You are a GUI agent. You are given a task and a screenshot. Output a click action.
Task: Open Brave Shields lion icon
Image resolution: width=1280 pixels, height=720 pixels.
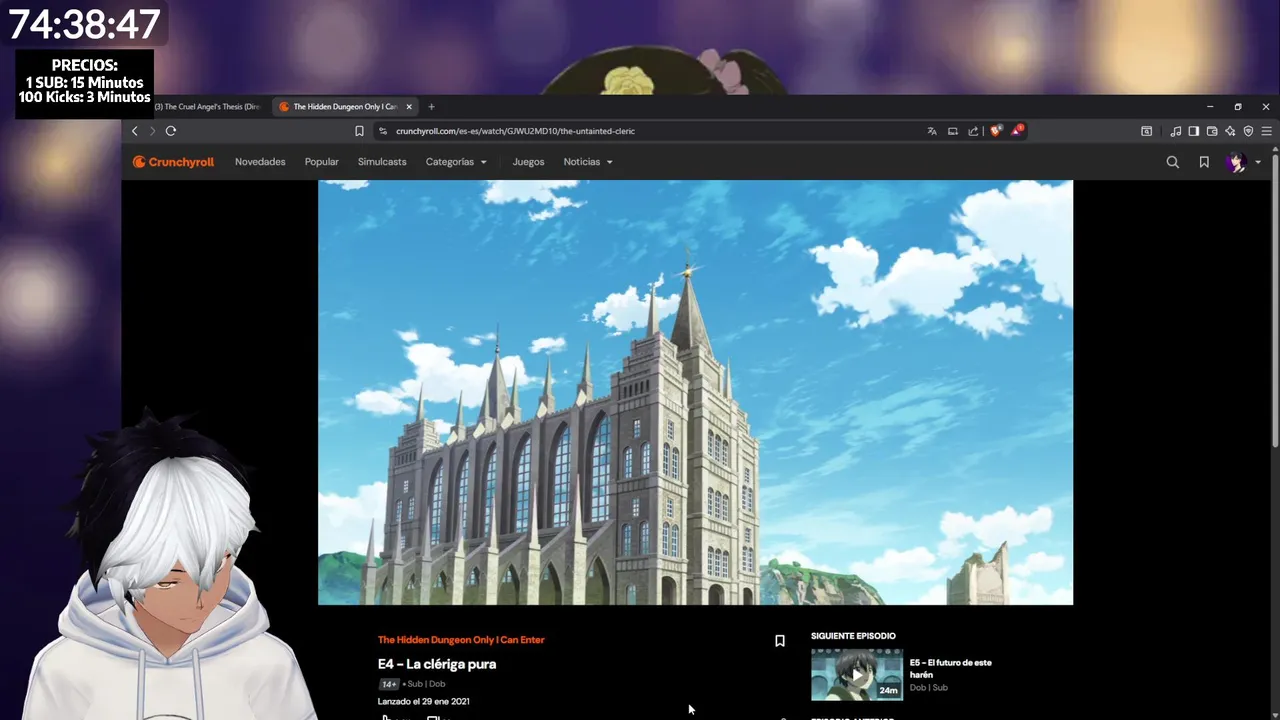995,131
